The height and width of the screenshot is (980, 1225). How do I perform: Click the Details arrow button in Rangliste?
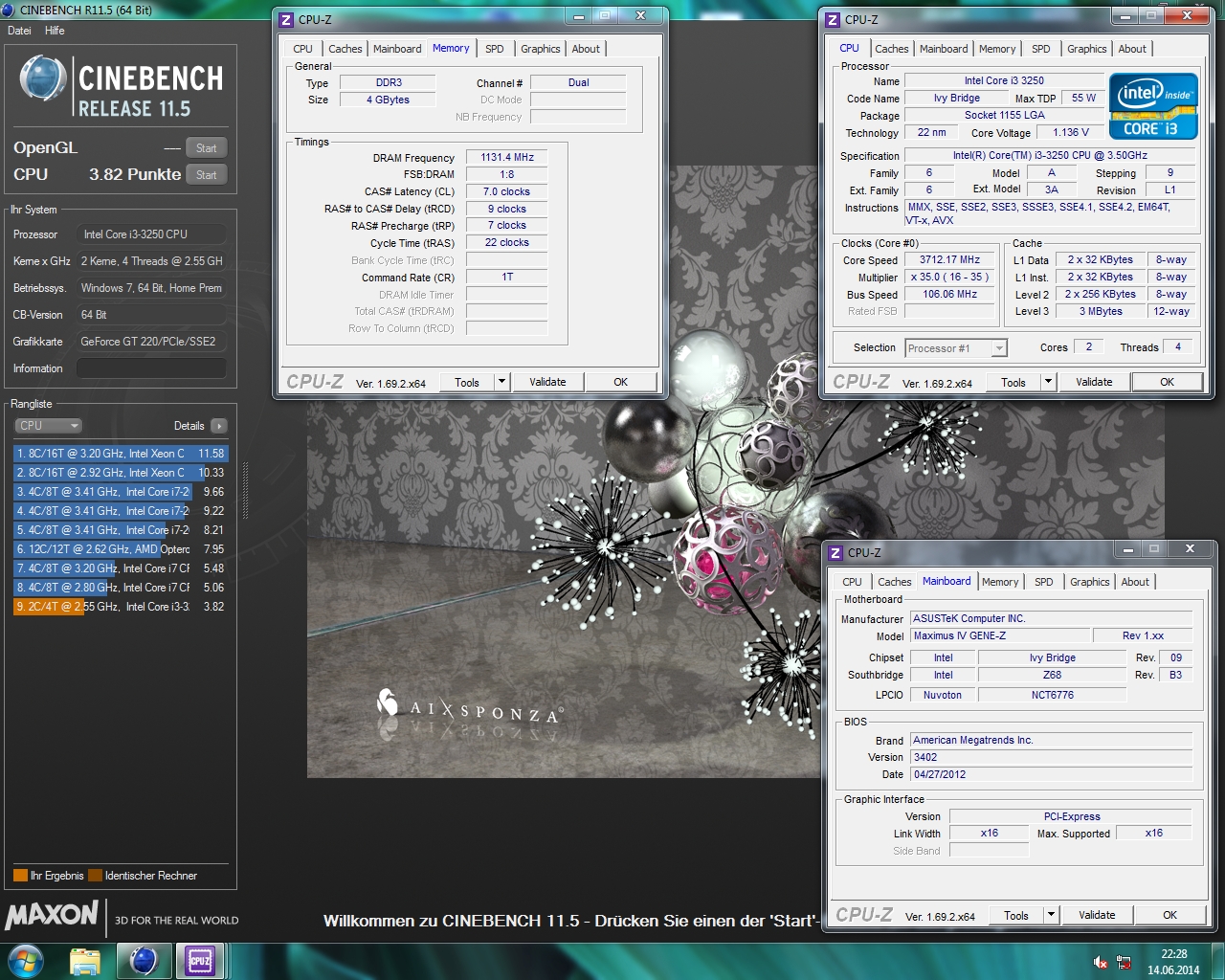click(219, 426)
